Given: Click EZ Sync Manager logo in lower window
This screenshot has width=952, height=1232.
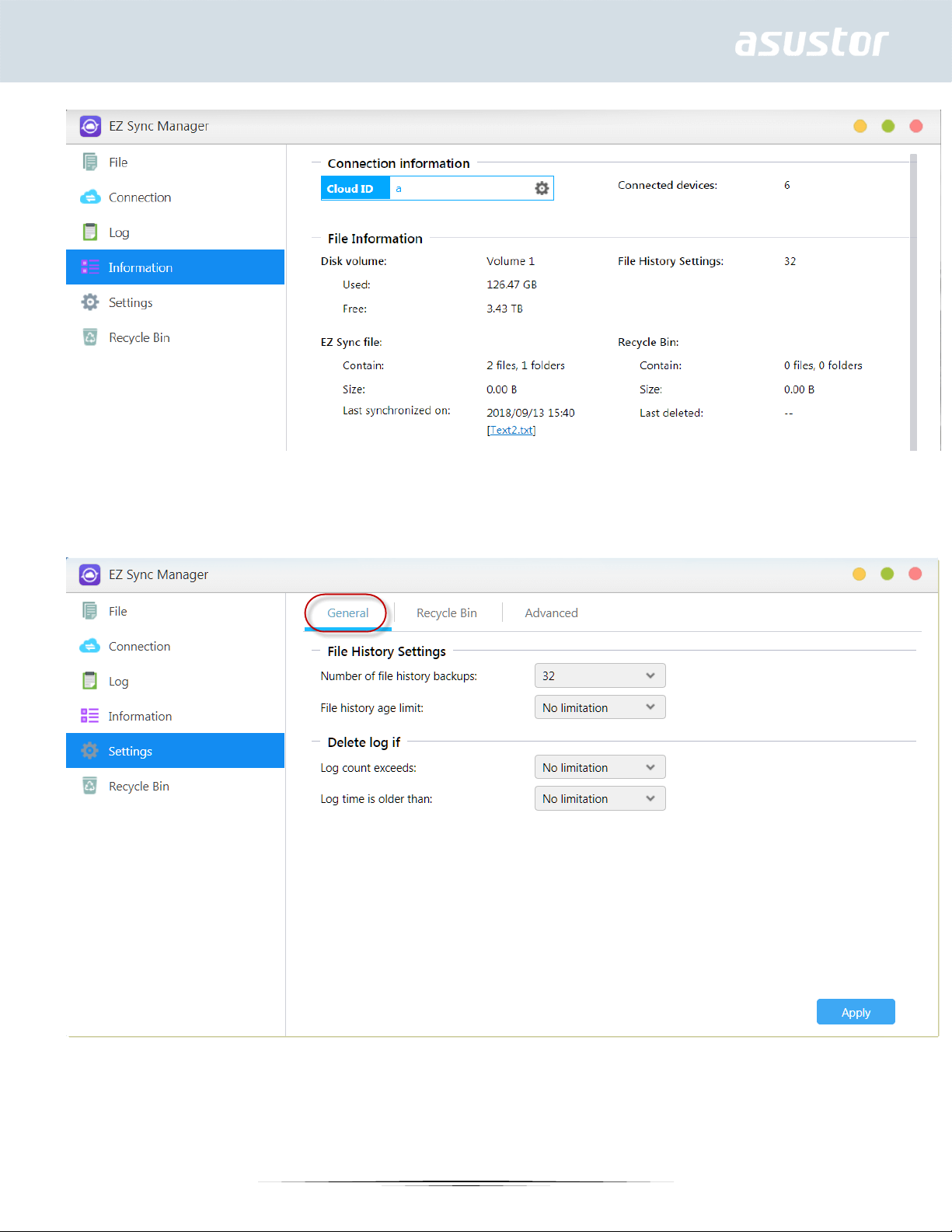Looking at the screenshot, I should coord(90,574).
